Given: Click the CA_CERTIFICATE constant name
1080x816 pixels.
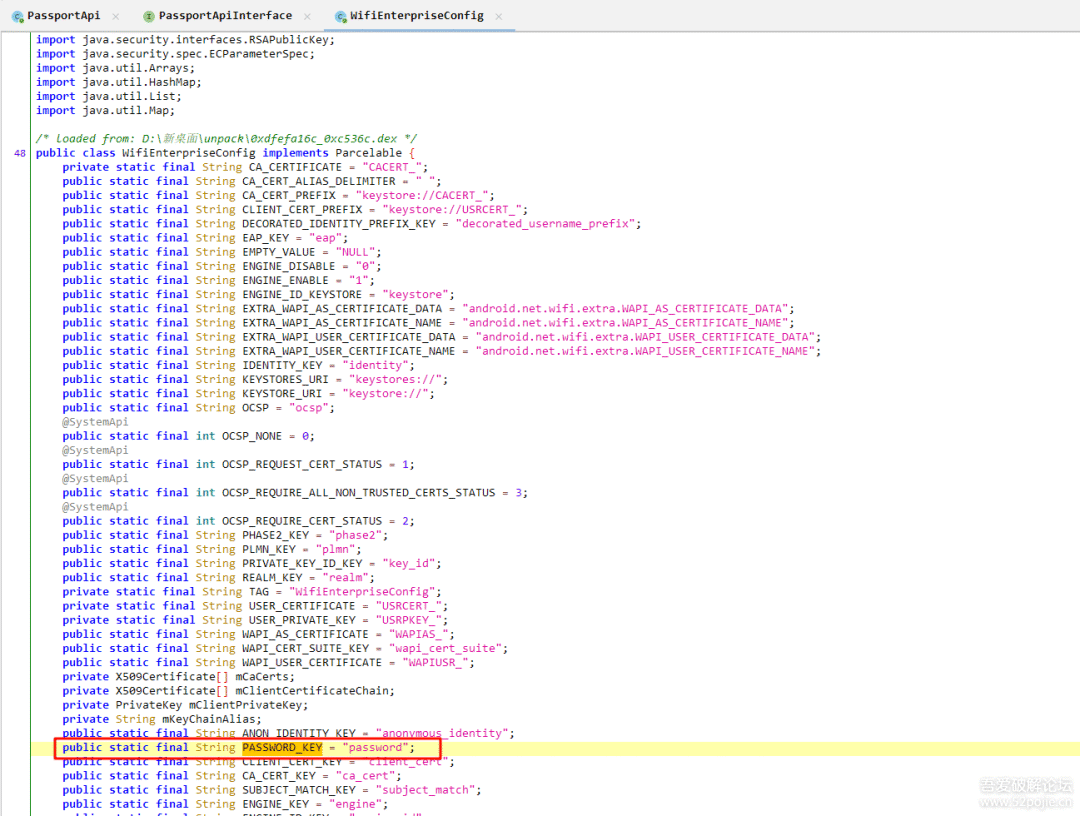Looking at the screenshot, I should (x=295, y=167).
